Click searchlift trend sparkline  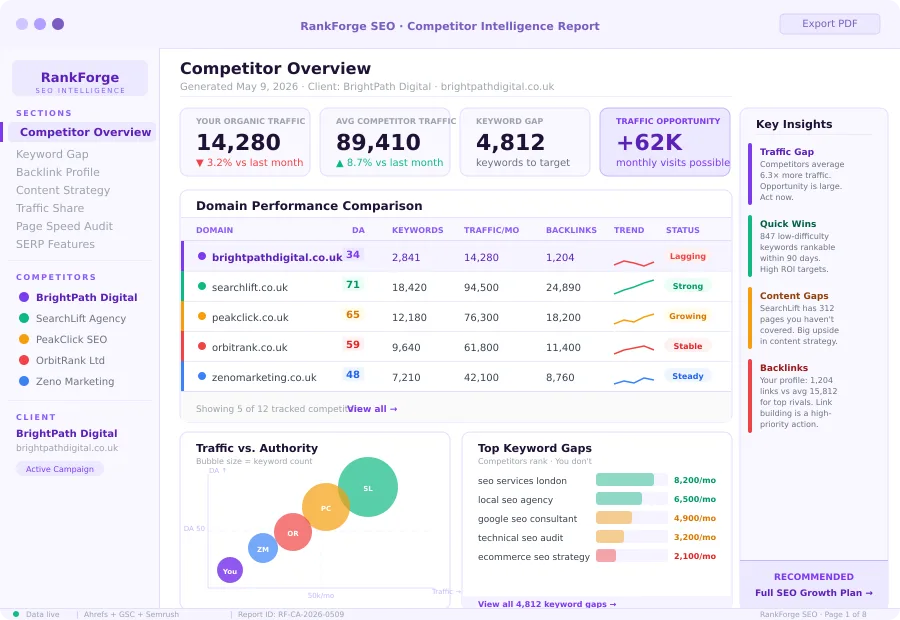[x=634, y=287]
